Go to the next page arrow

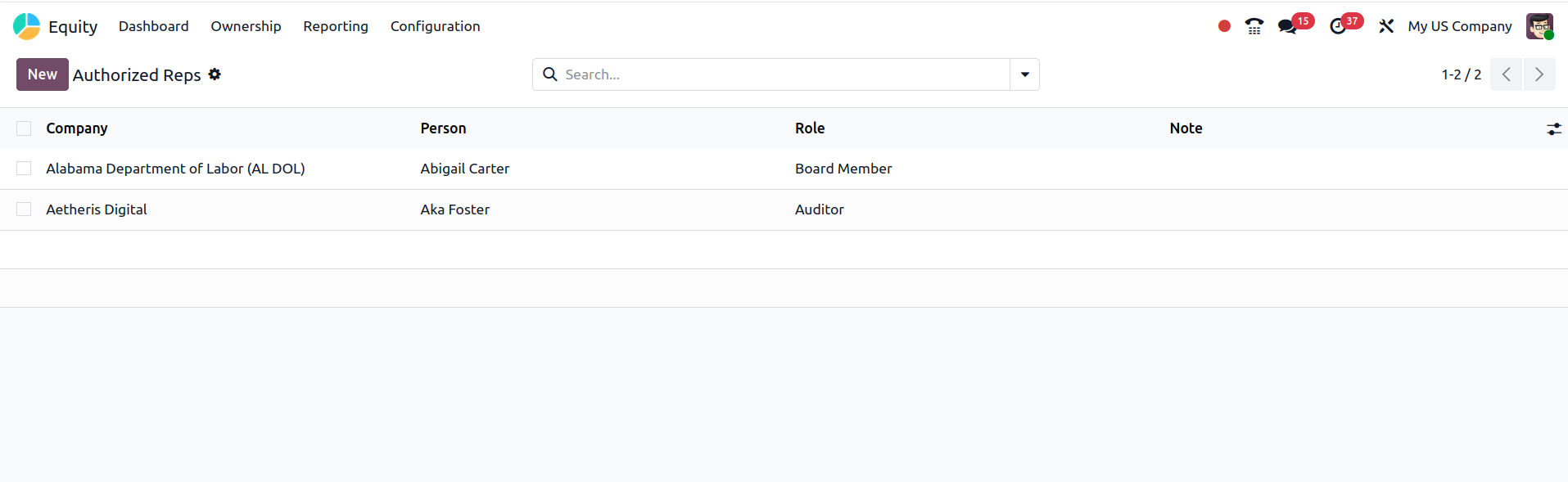pyautogui.click(x=1539, y=74)
